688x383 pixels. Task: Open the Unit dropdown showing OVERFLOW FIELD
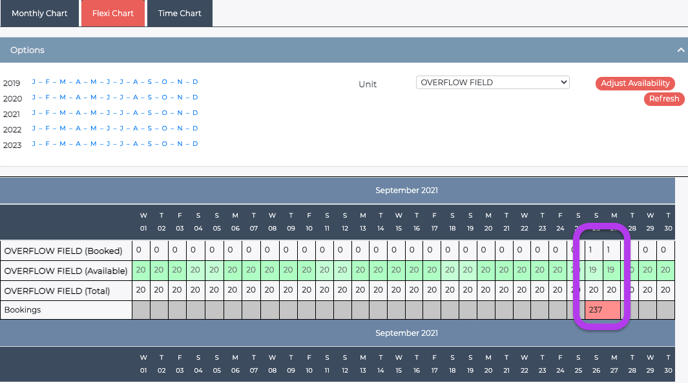coord(492,82)
